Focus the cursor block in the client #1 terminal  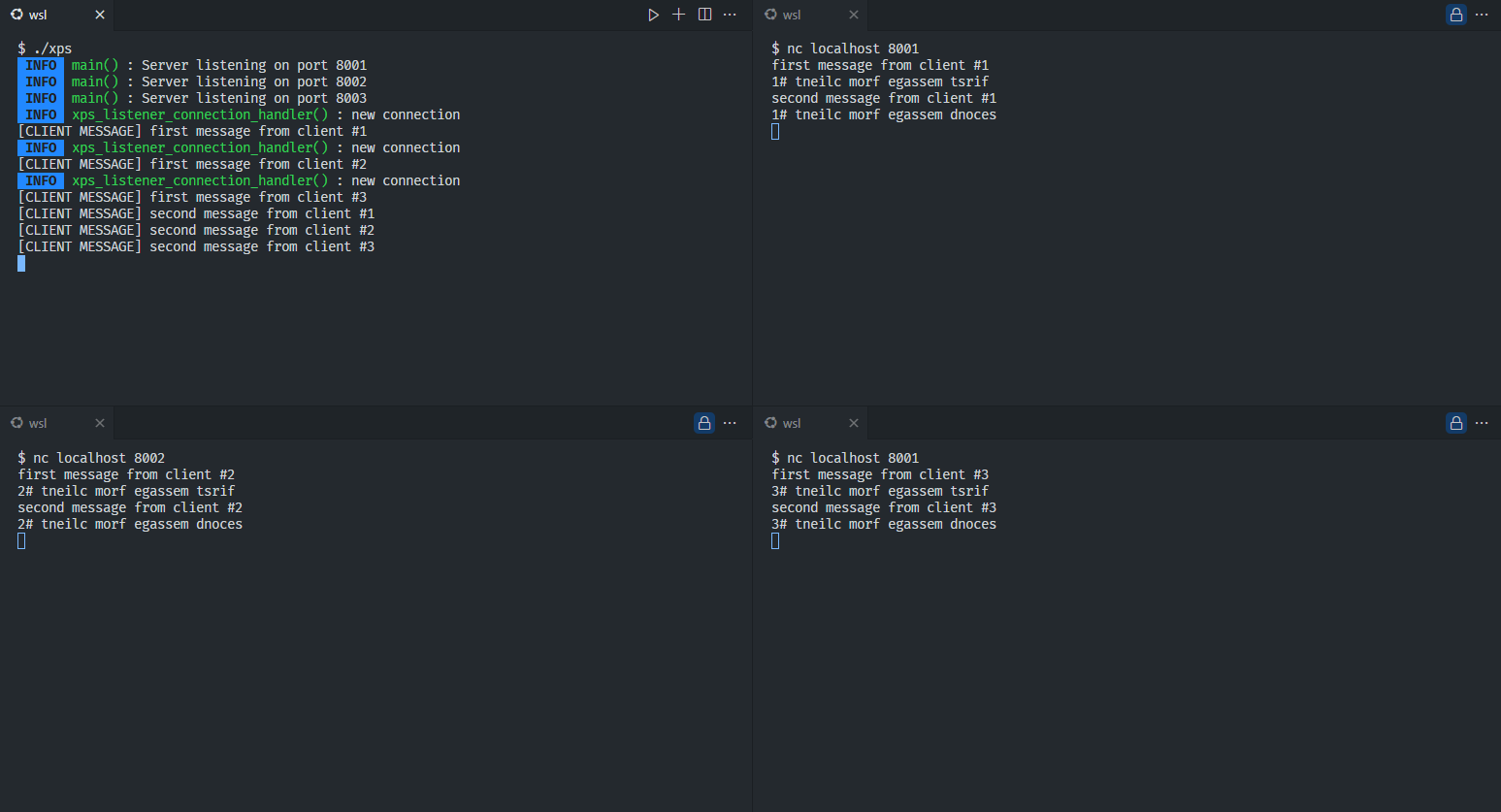[775, 131]
